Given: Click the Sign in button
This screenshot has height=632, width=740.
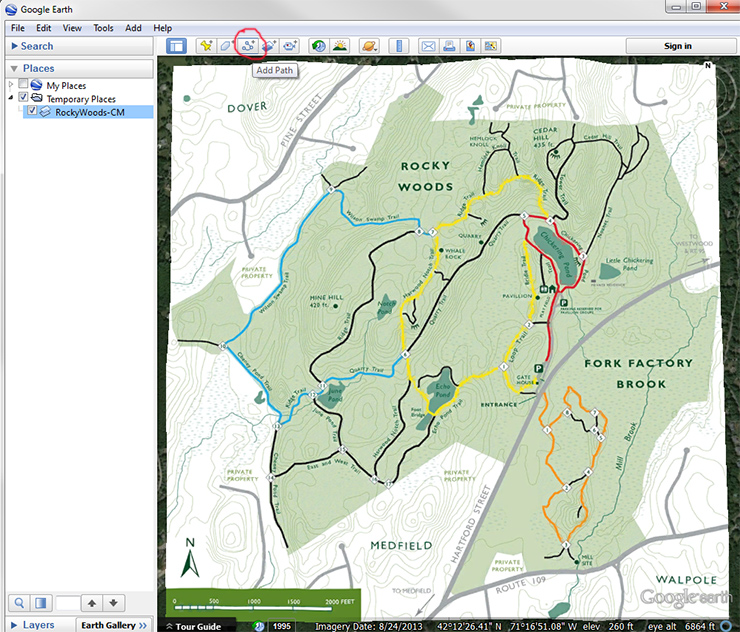Looking at the screenshot, I should (x=677, y=46).
